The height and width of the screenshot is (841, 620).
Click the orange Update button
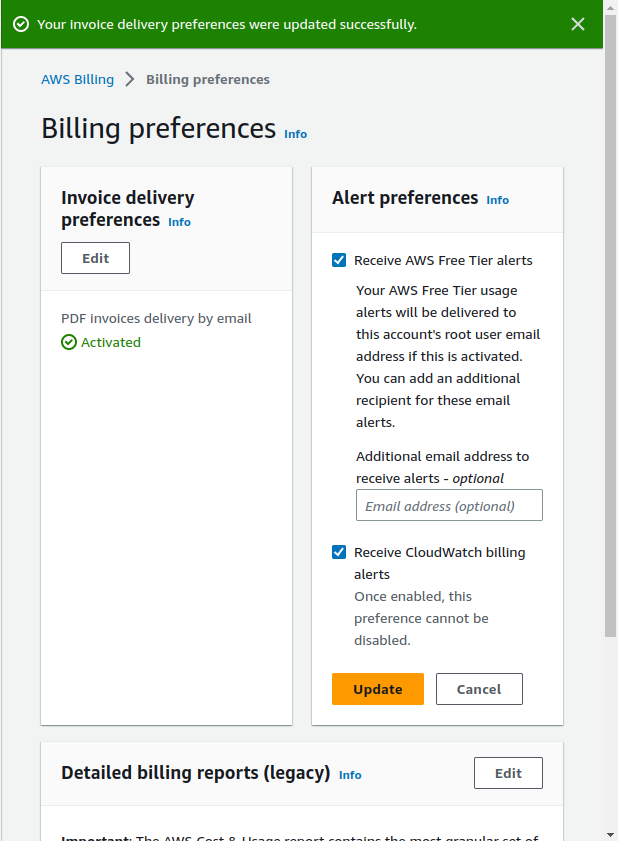pos(378,689)
